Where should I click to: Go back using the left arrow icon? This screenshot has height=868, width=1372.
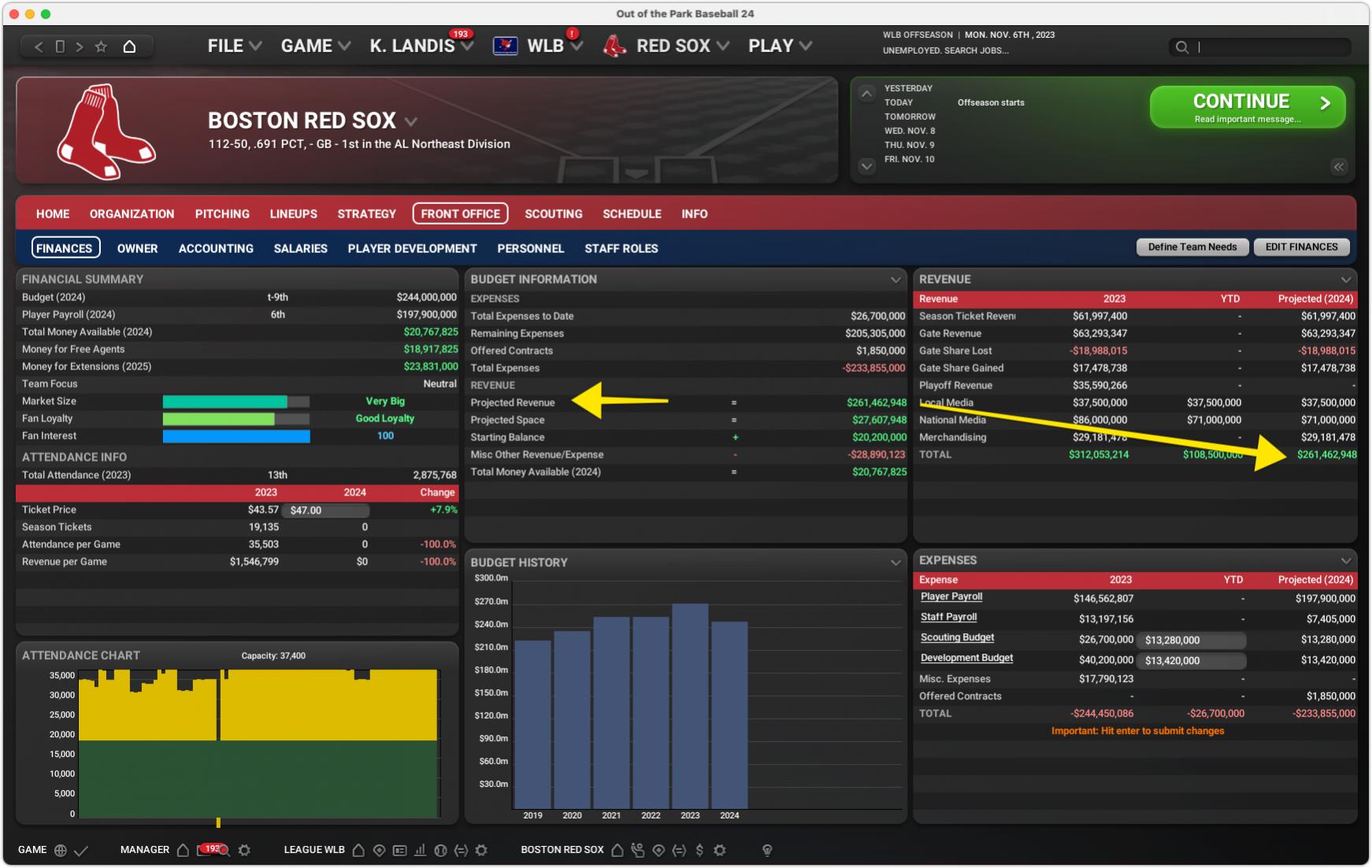[x=39, y=46]
